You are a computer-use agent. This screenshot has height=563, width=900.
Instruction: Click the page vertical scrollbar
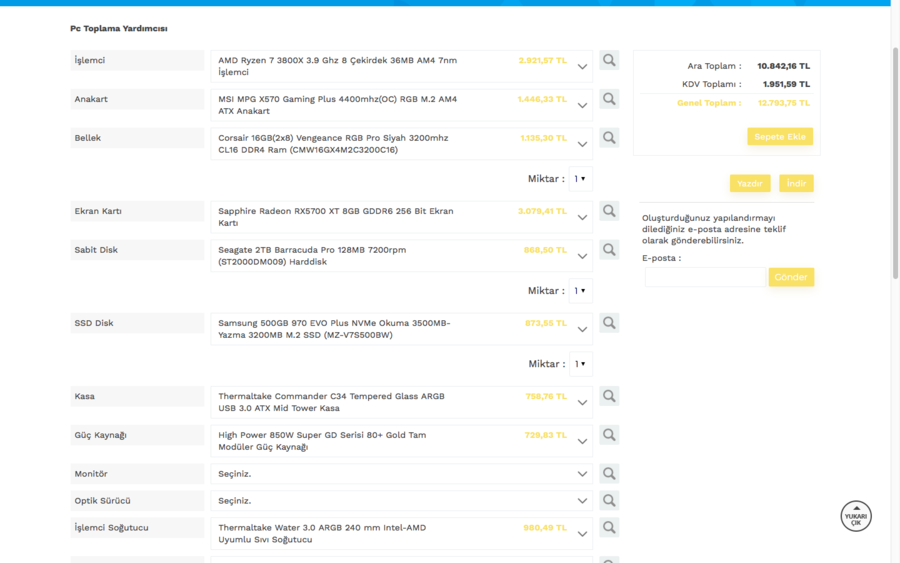(895, 164)
